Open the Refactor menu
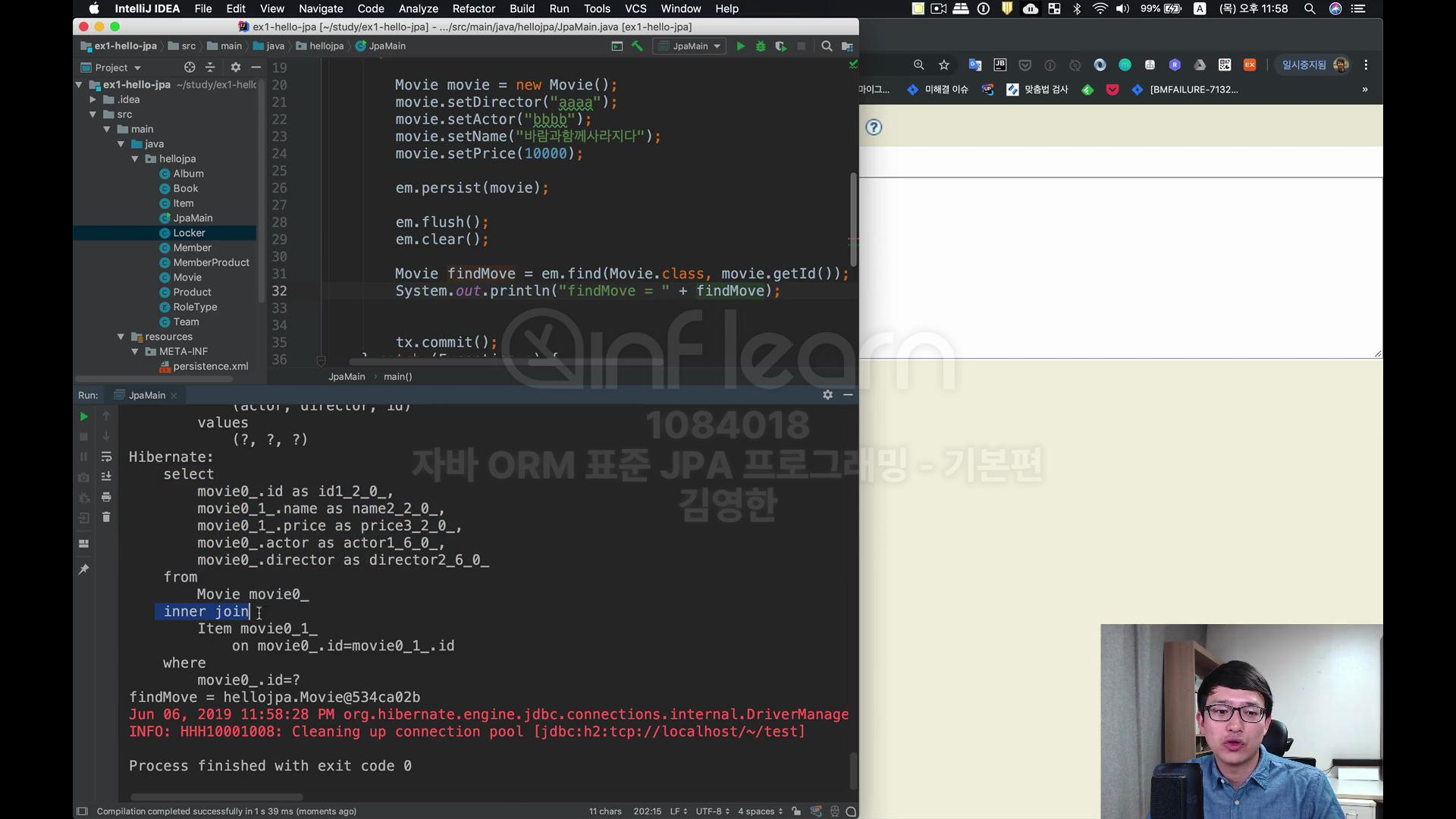 coord(473,8)
